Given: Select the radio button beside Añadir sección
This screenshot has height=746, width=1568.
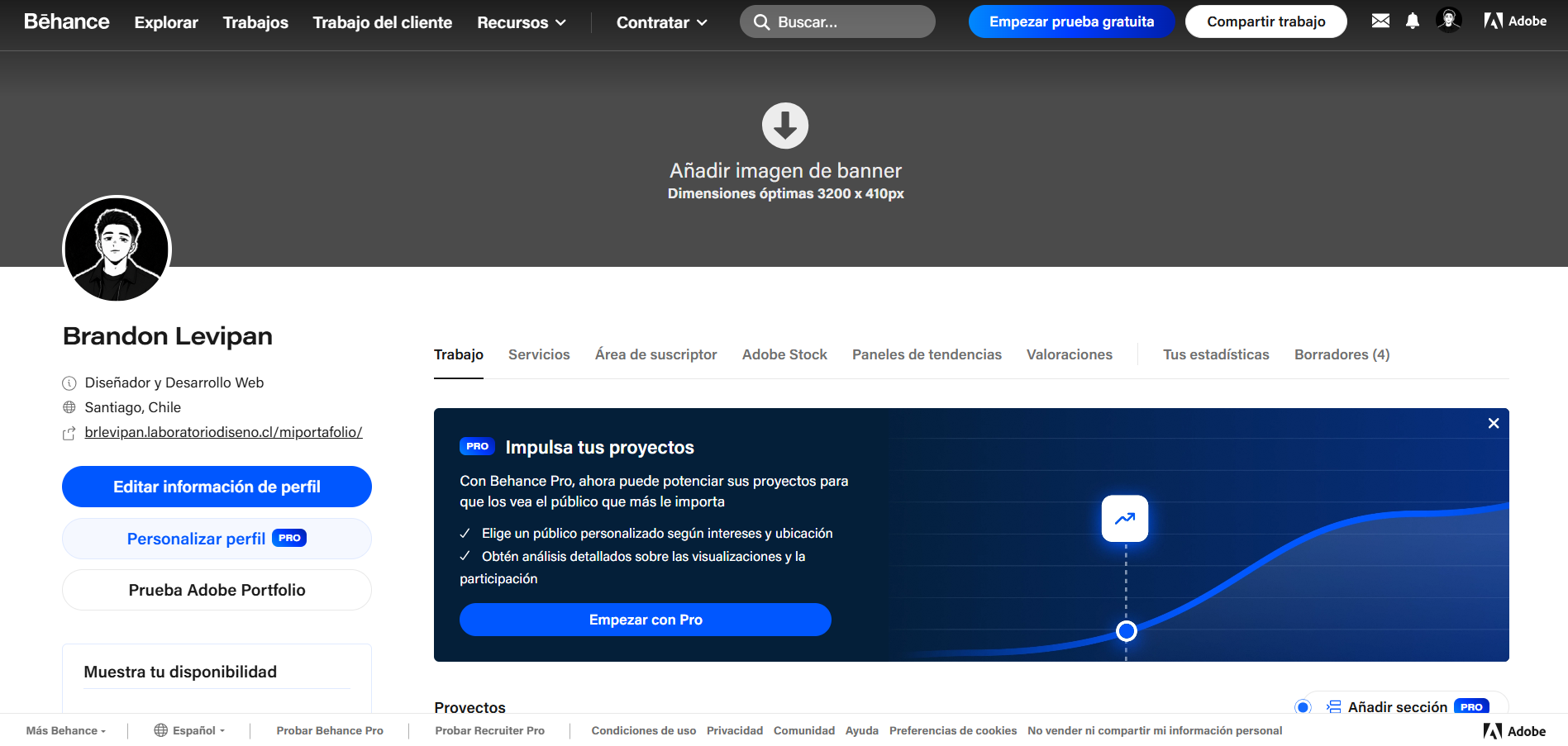Looking at the screenshot, I should pos(1303,706).
